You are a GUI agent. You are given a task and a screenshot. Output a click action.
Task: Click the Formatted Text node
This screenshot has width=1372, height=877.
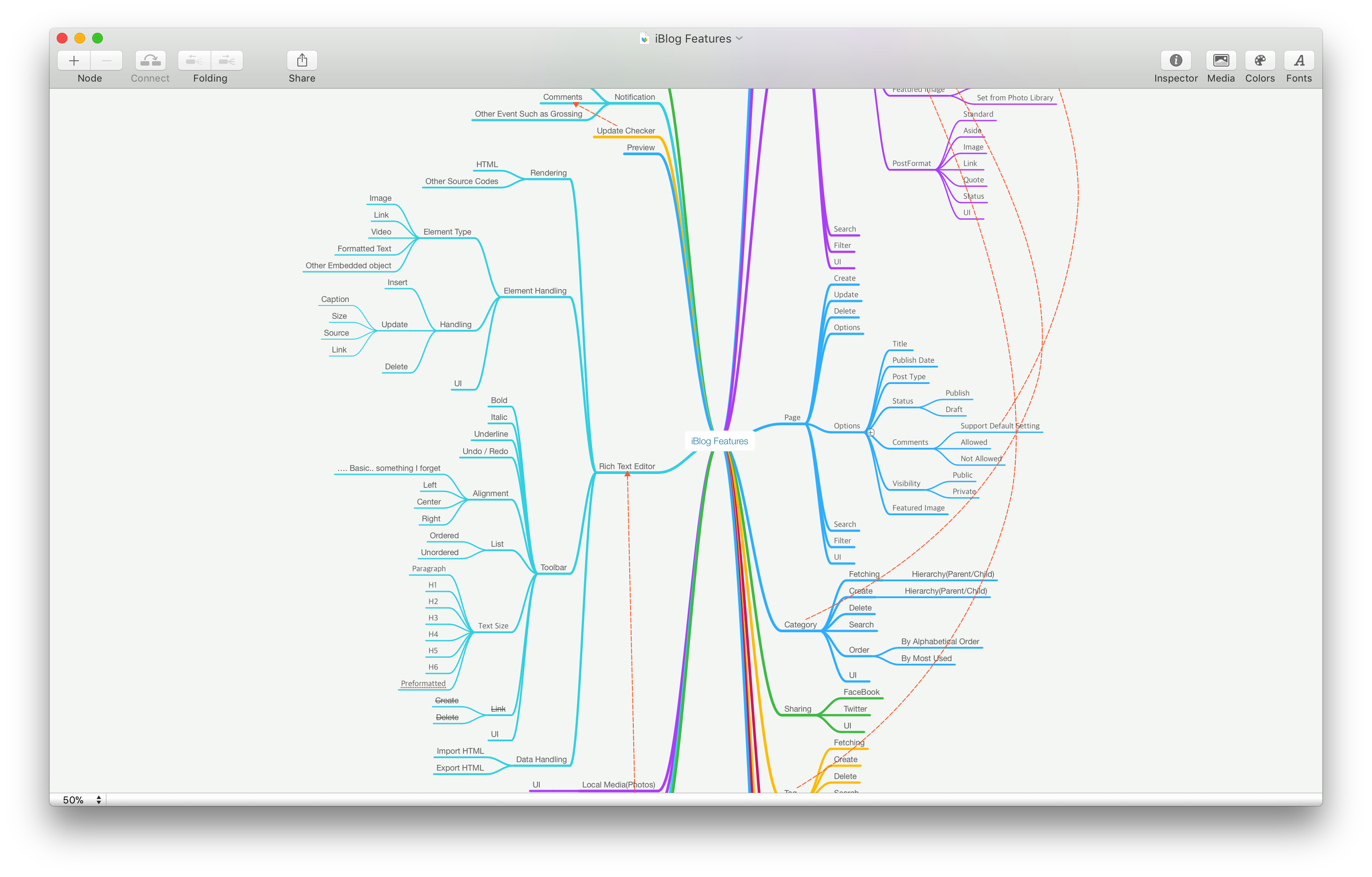tap(364, 249)
